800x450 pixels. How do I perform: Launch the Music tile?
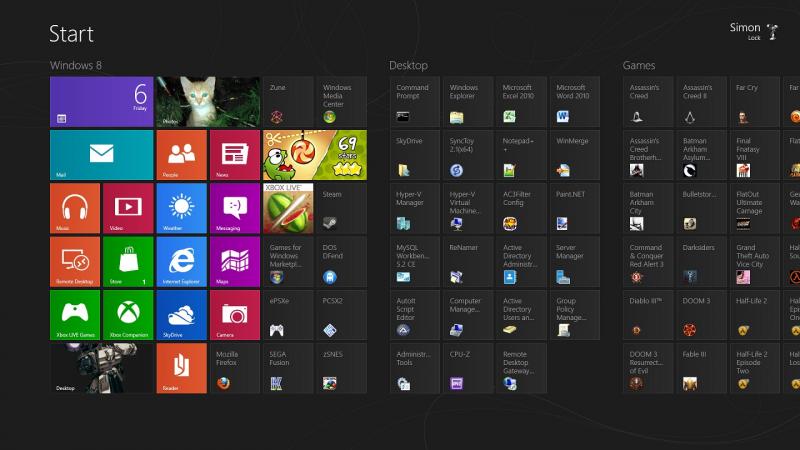coord(75,208)
